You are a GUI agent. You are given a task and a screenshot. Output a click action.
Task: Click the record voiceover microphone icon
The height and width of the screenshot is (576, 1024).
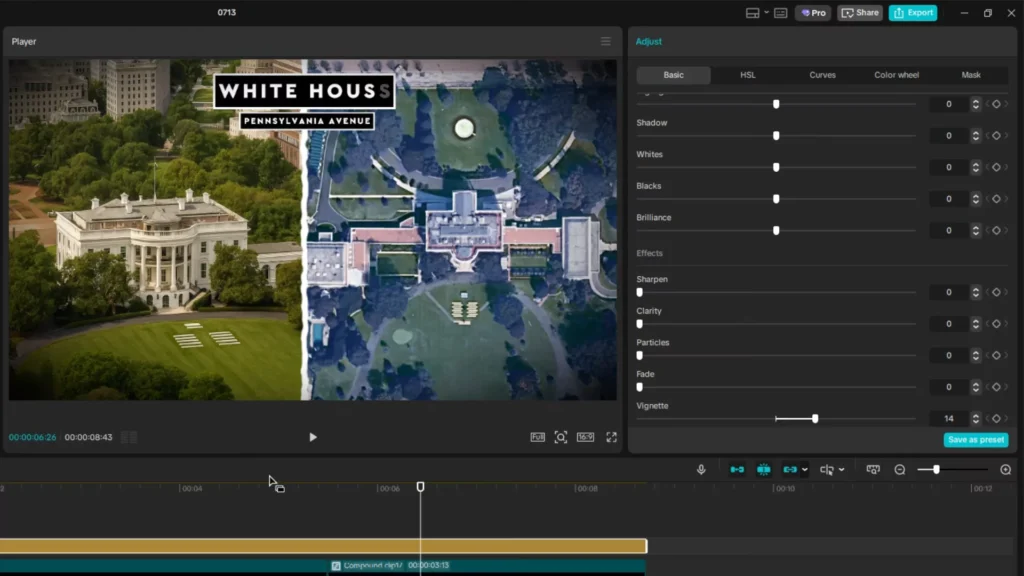(701, 470)
